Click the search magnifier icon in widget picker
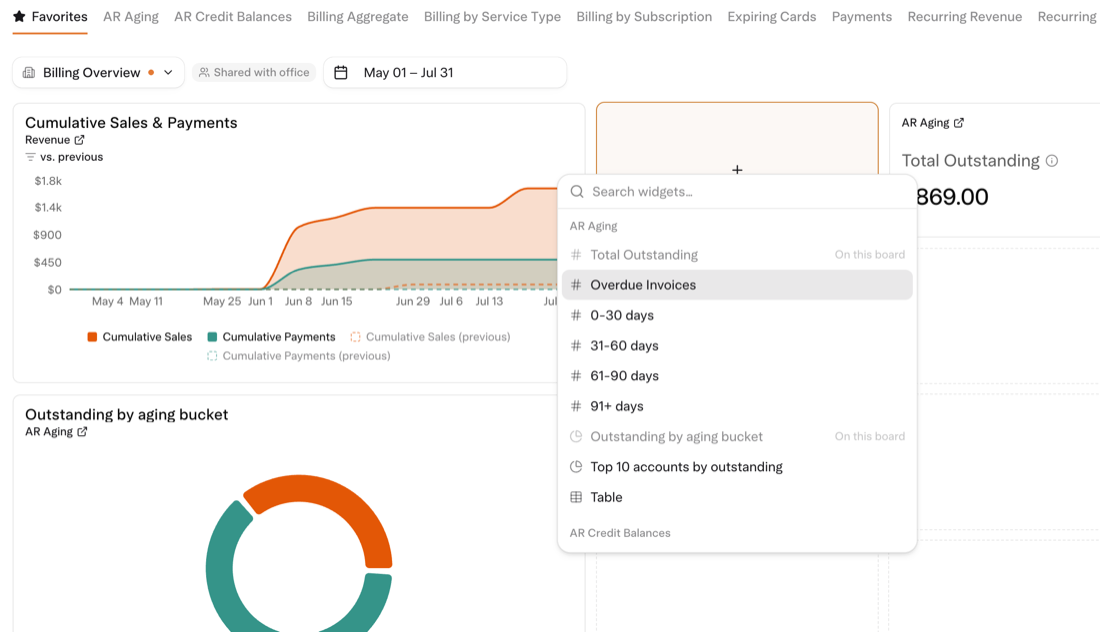This screenshot has width=1100, height=632. coord(577,191)
